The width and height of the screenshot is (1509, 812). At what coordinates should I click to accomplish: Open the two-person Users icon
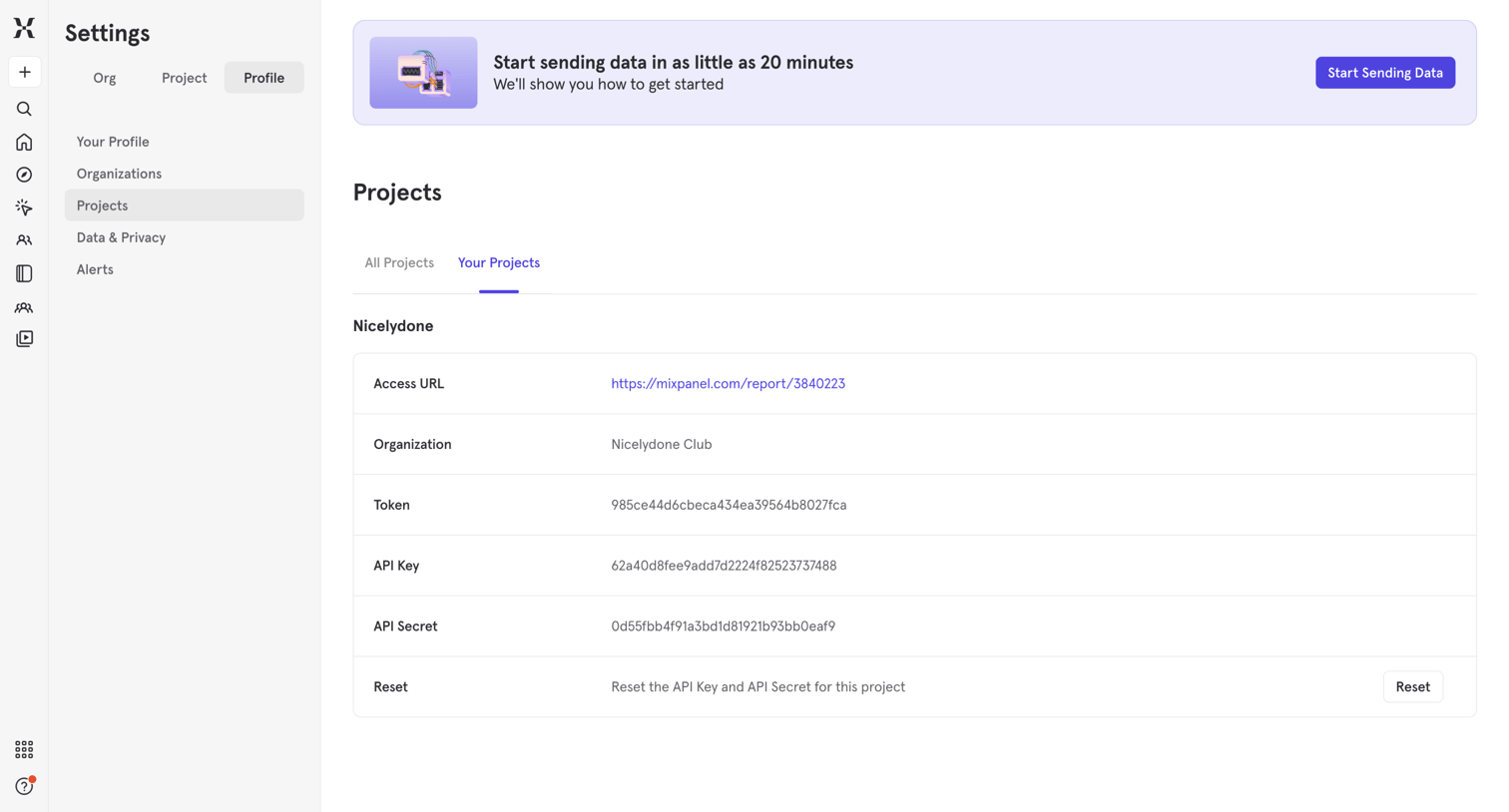click(24, 240)
